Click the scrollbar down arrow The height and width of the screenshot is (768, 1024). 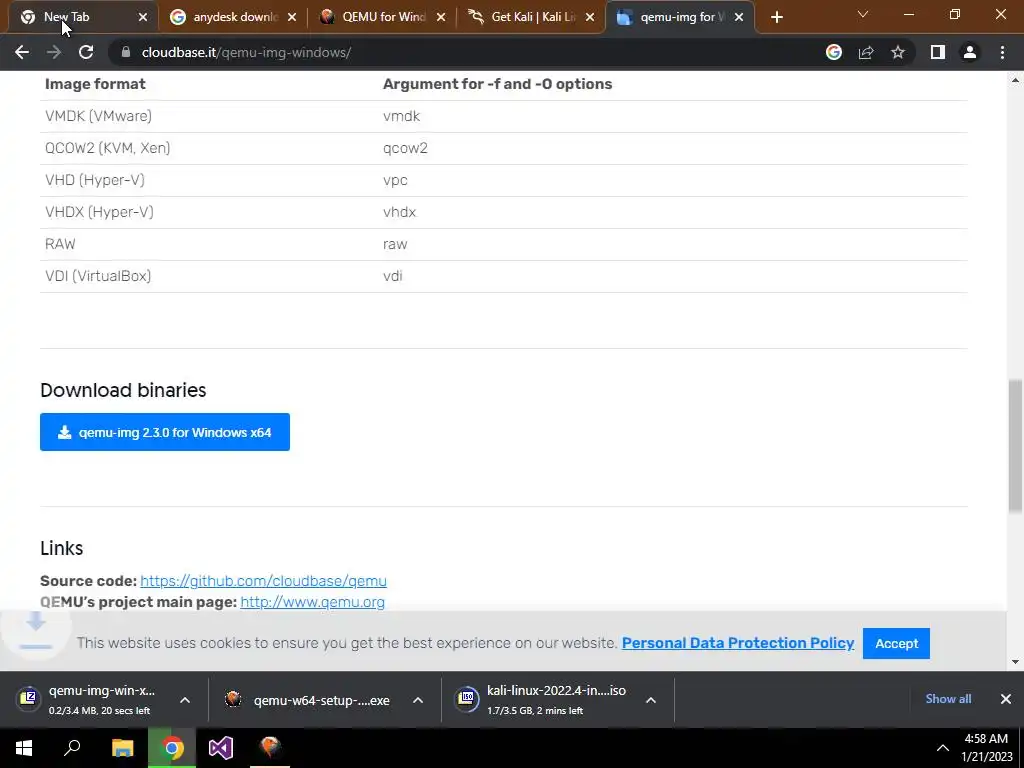click(1016, 662)
